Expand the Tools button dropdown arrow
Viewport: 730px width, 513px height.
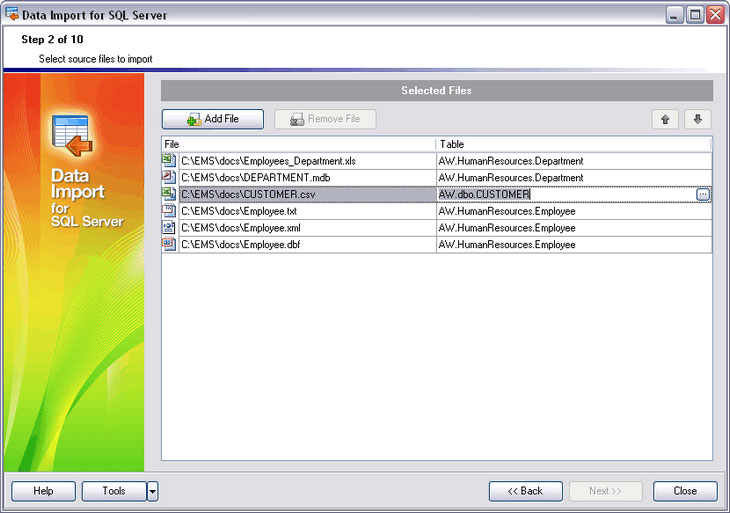pyautogui.click(x=153, y=491)
